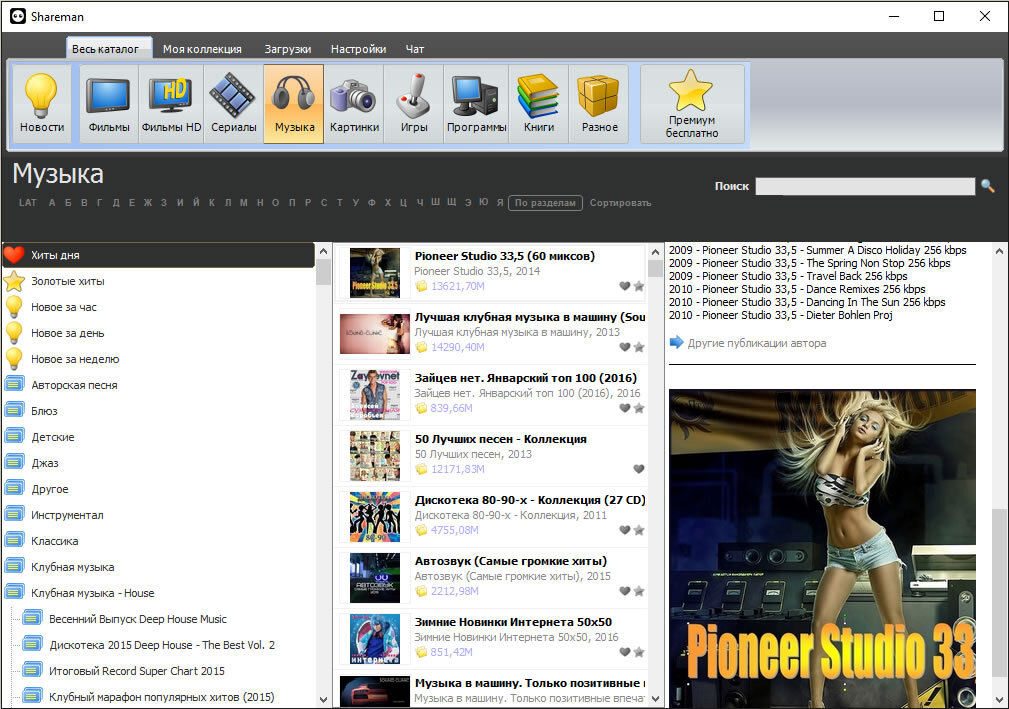This screenshot has height=709, width=1009.
Task: Open the Загрузки tab
Action: click(288, 49)
